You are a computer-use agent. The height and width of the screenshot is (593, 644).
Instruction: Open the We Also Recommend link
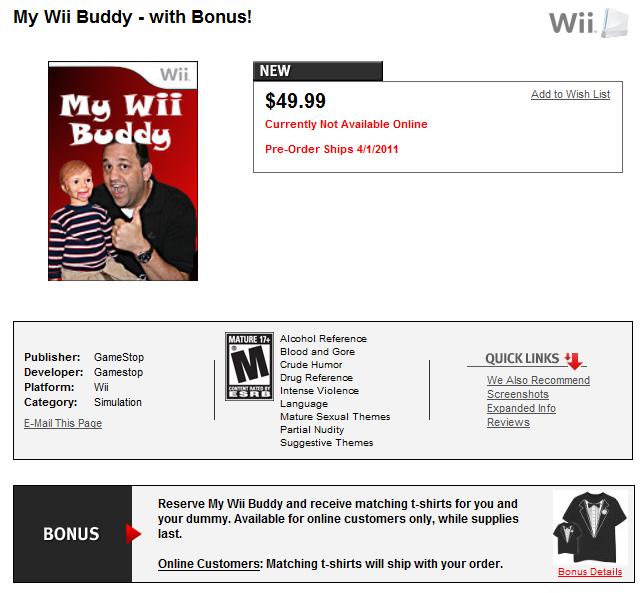tap(538, 380)
